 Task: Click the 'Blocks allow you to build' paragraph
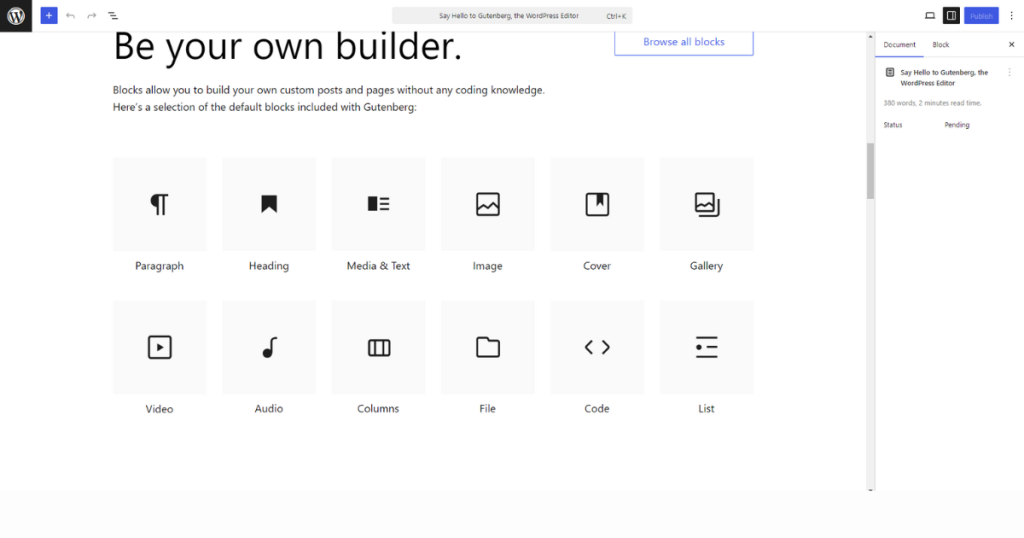coord(328,98)
